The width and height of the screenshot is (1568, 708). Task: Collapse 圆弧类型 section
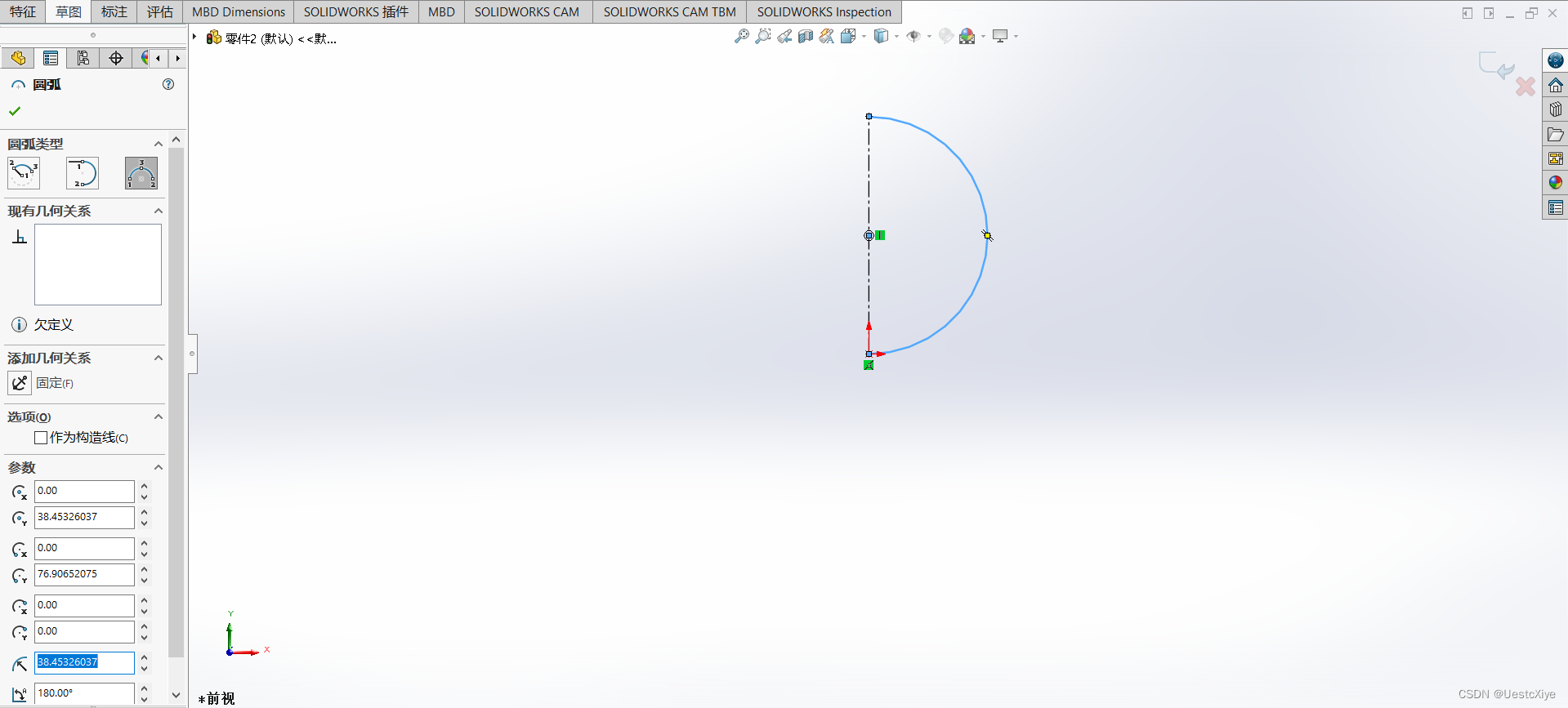point(159,144)
